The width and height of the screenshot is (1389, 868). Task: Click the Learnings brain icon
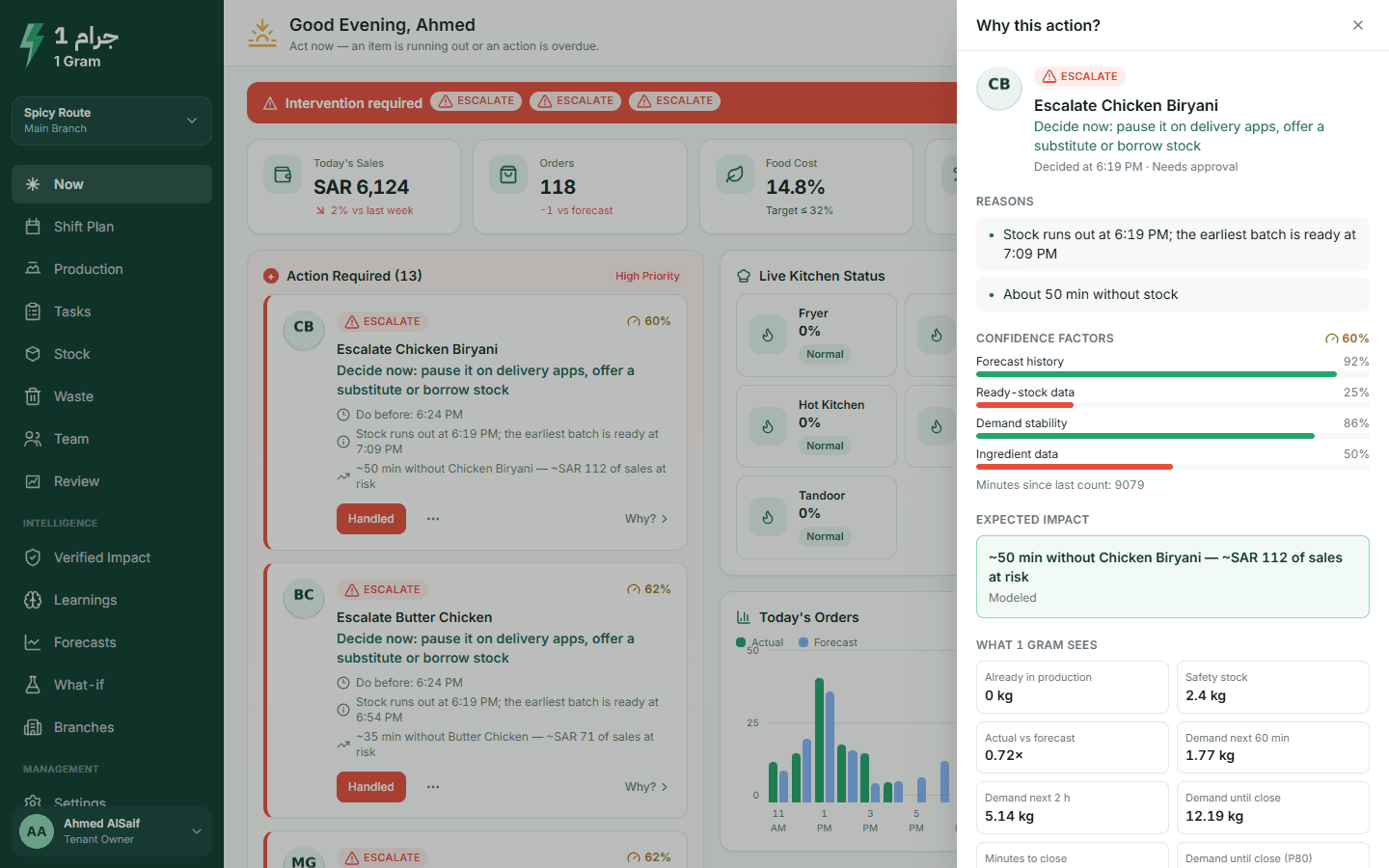[x=33, y=600]
